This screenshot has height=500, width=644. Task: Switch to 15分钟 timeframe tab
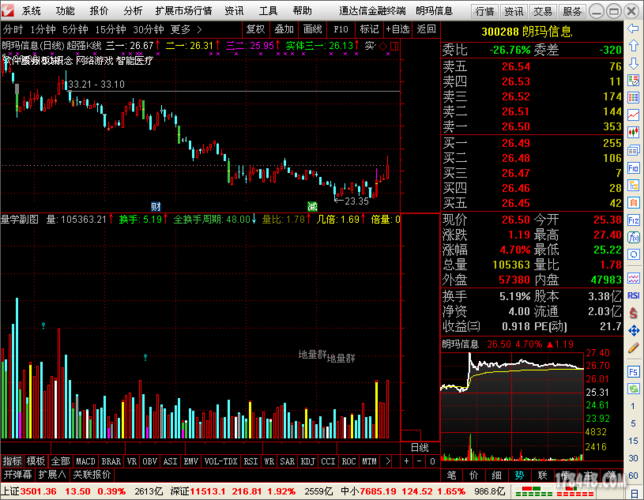(x=110, y=30)
